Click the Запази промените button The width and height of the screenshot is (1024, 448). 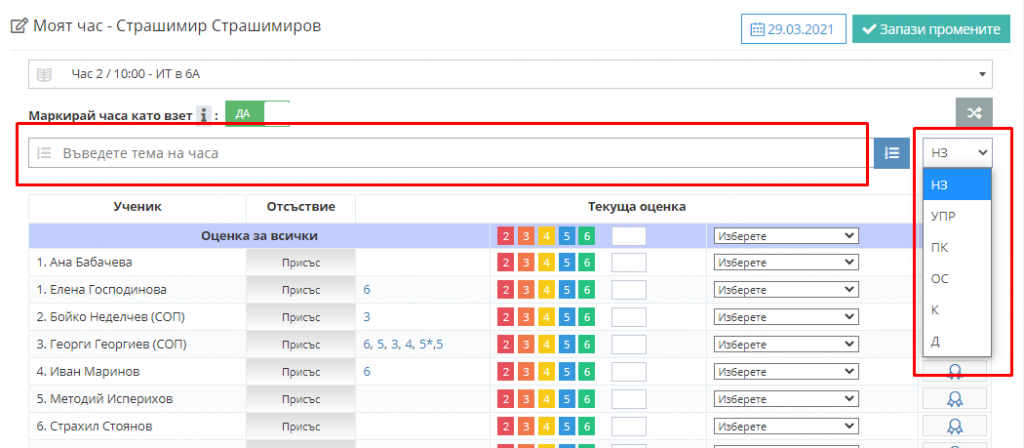tap(929, 29)
